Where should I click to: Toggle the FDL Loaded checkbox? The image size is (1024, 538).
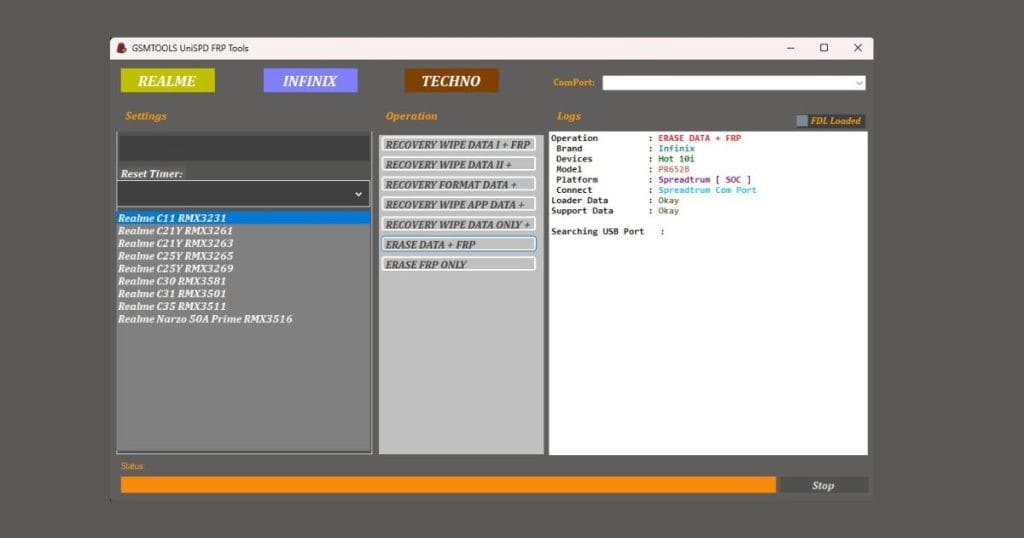[x=802, y=121]
